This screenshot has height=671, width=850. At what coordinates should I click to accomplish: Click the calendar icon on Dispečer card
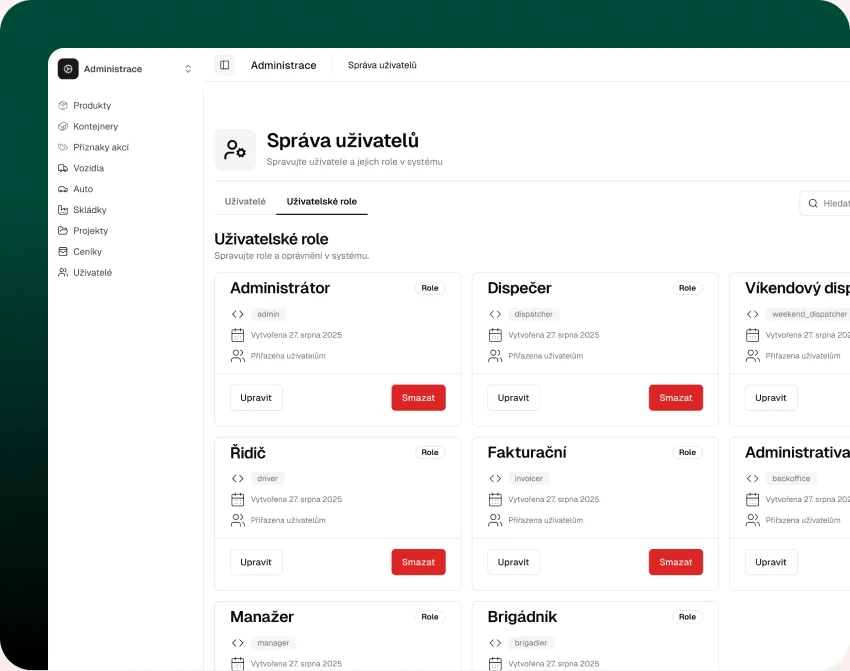pyautogui.click(x=495, y=335)
